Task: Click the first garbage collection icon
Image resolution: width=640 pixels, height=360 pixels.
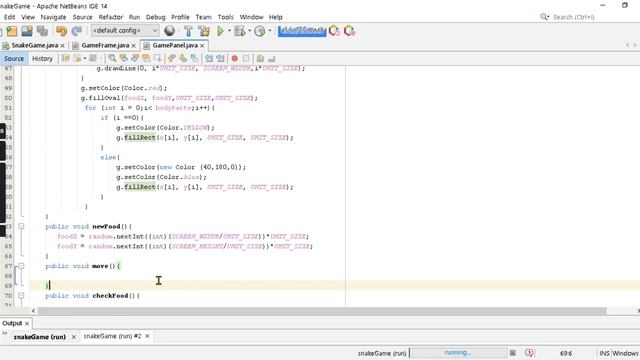Action: tap(334, 31)
